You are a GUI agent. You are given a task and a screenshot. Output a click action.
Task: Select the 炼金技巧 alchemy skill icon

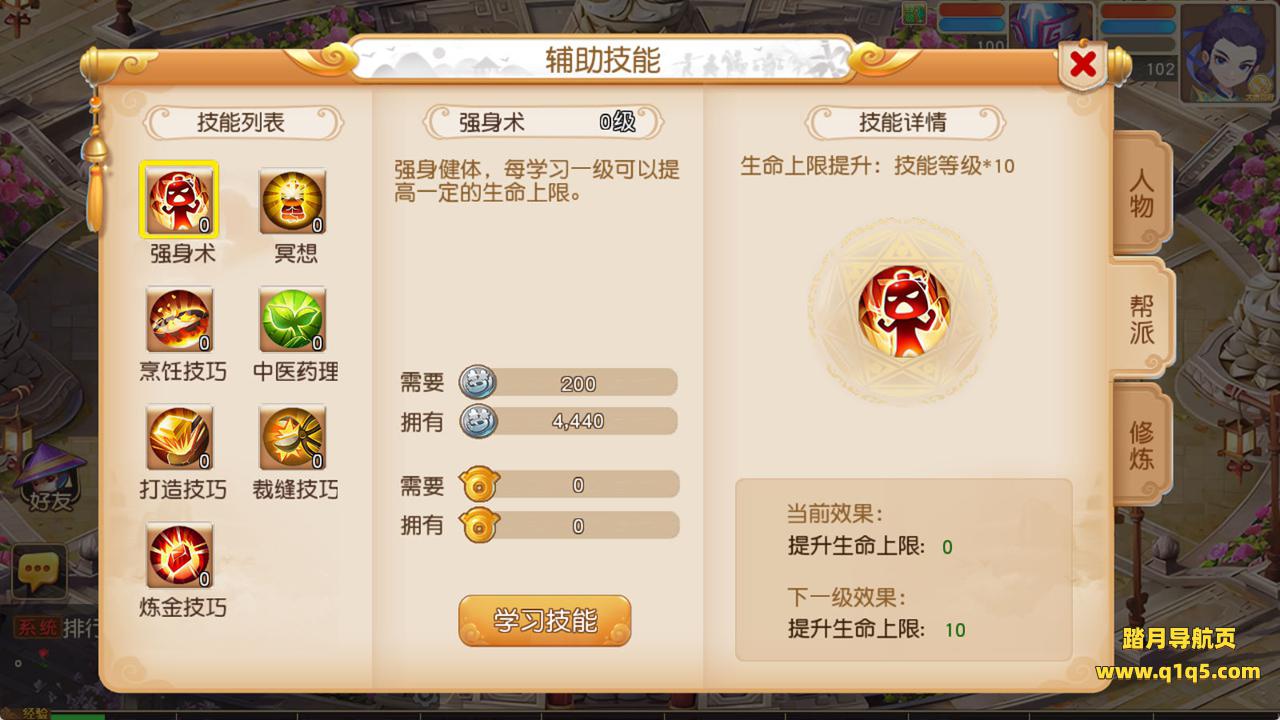[x=180, y=555]
